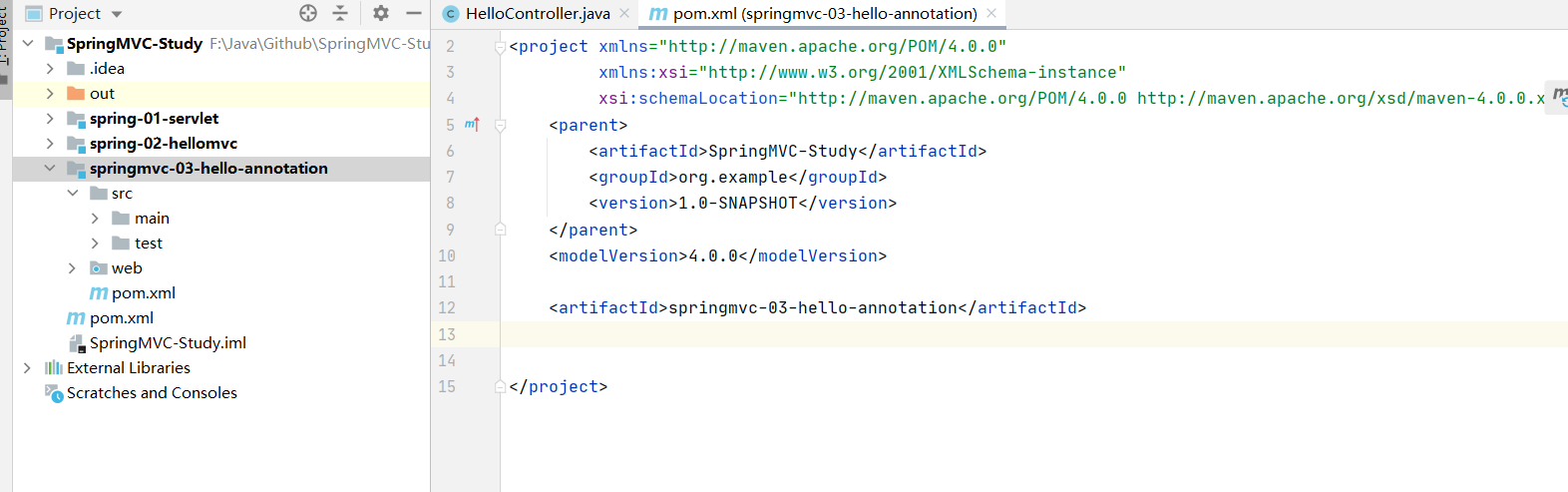Image resolution: width=1568 pixels, height=492 pixels.
Task: Fold the parent tag block at line 5
Action: [501, 125]
